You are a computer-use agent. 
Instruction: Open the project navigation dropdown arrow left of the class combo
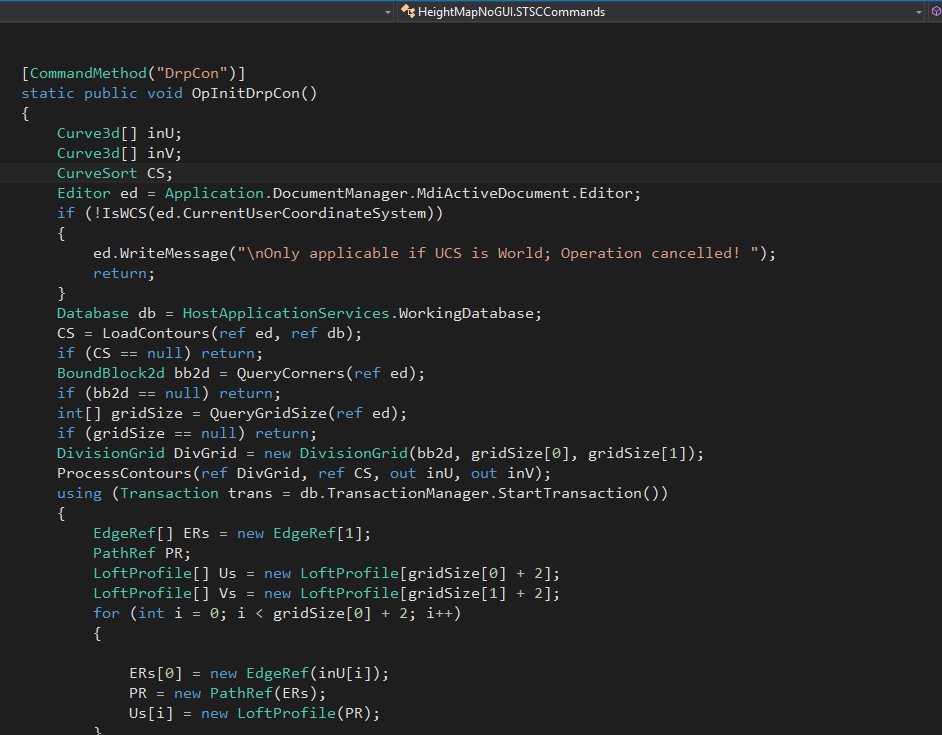click(387, 12)
